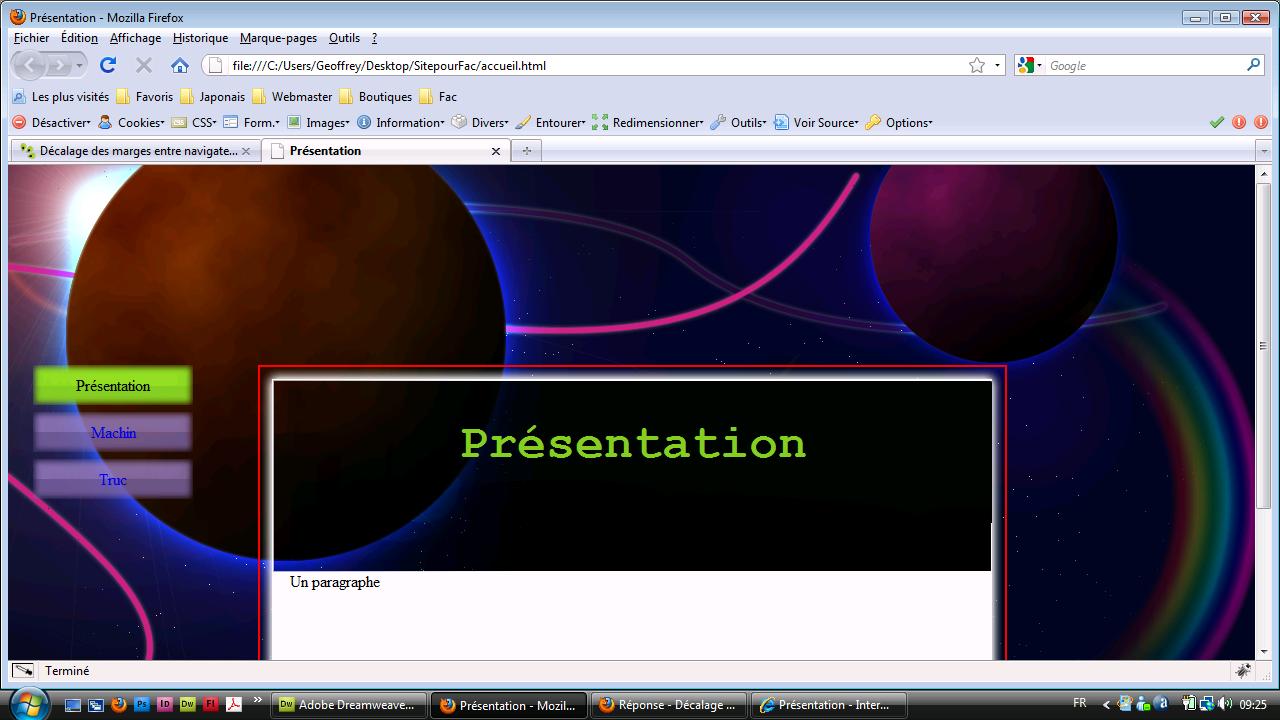Open the Boutiques bookmarks folder
Image resolution: width=1280 pixels, height=720 pixels.
(375, 97)
